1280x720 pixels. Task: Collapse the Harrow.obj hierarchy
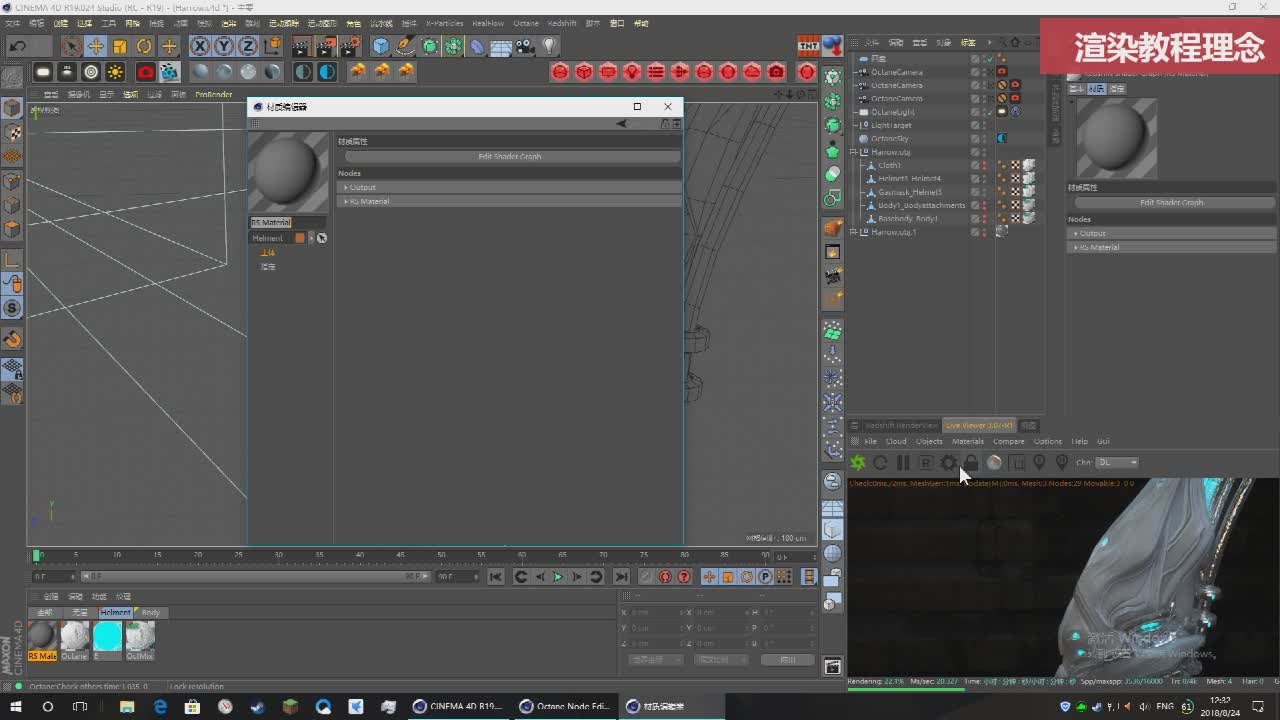click(x=854, y=152)
